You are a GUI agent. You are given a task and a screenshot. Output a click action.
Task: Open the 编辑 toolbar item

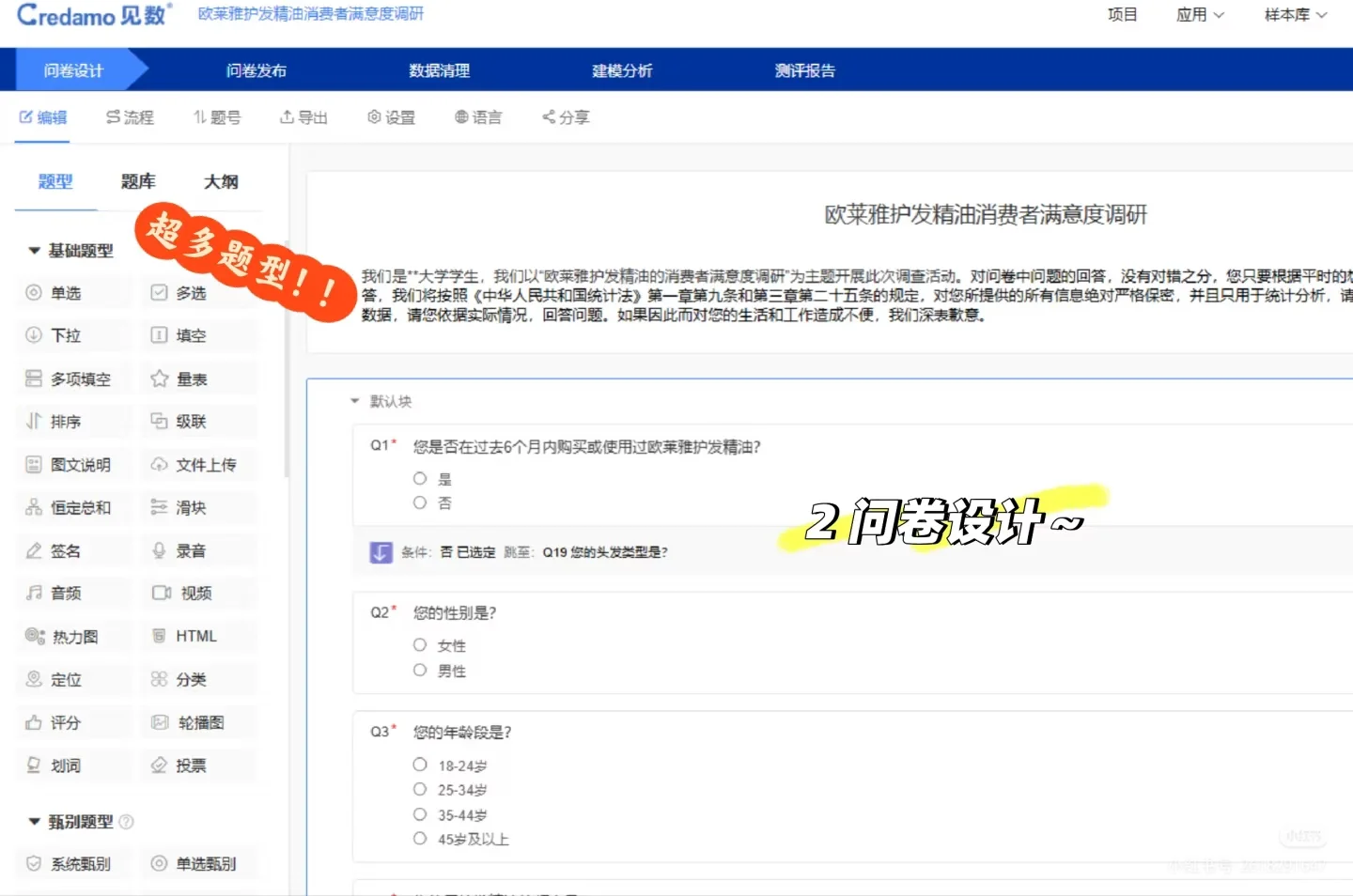click(43, 117)
